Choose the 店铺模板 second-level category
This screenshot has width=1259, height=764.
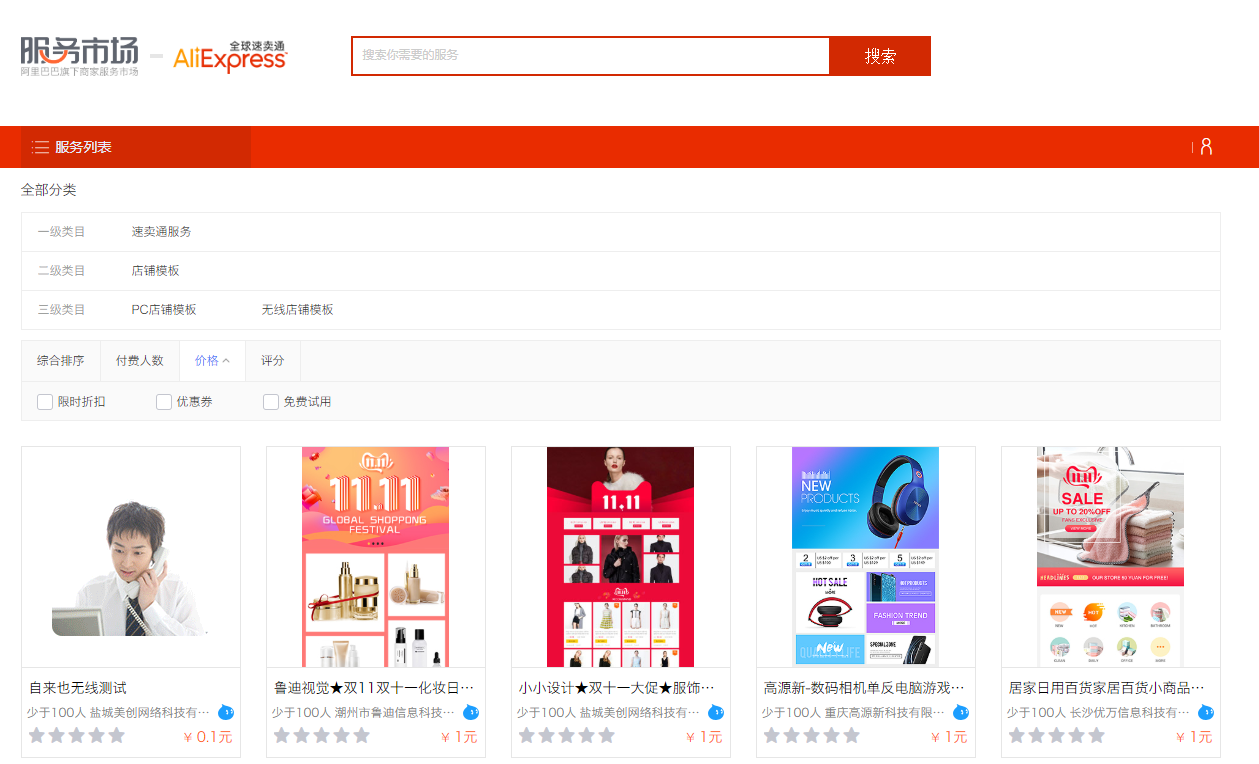pos(155,271)
